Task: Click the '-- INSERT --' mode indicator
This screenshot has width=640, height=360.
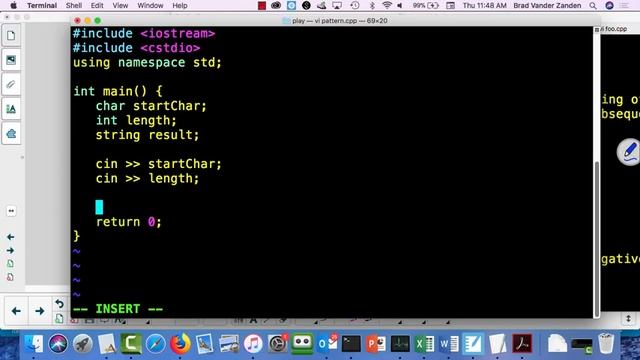Action: click(118, 309)
